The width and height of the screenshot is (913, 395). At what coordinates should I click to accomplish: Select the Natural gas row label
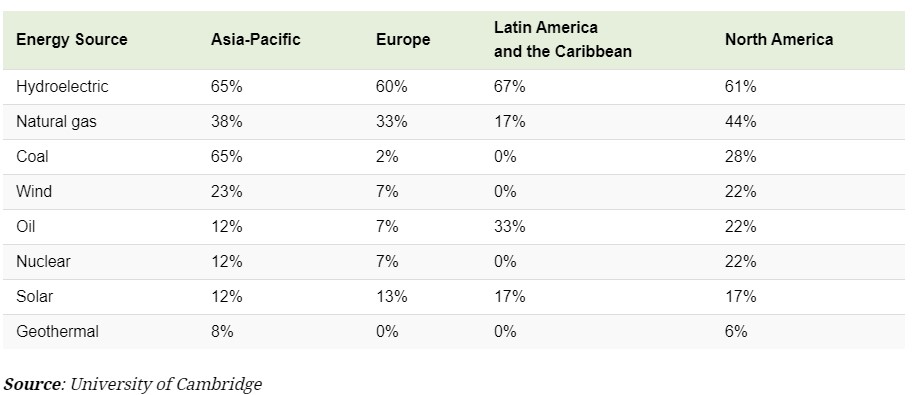(56, 122)
